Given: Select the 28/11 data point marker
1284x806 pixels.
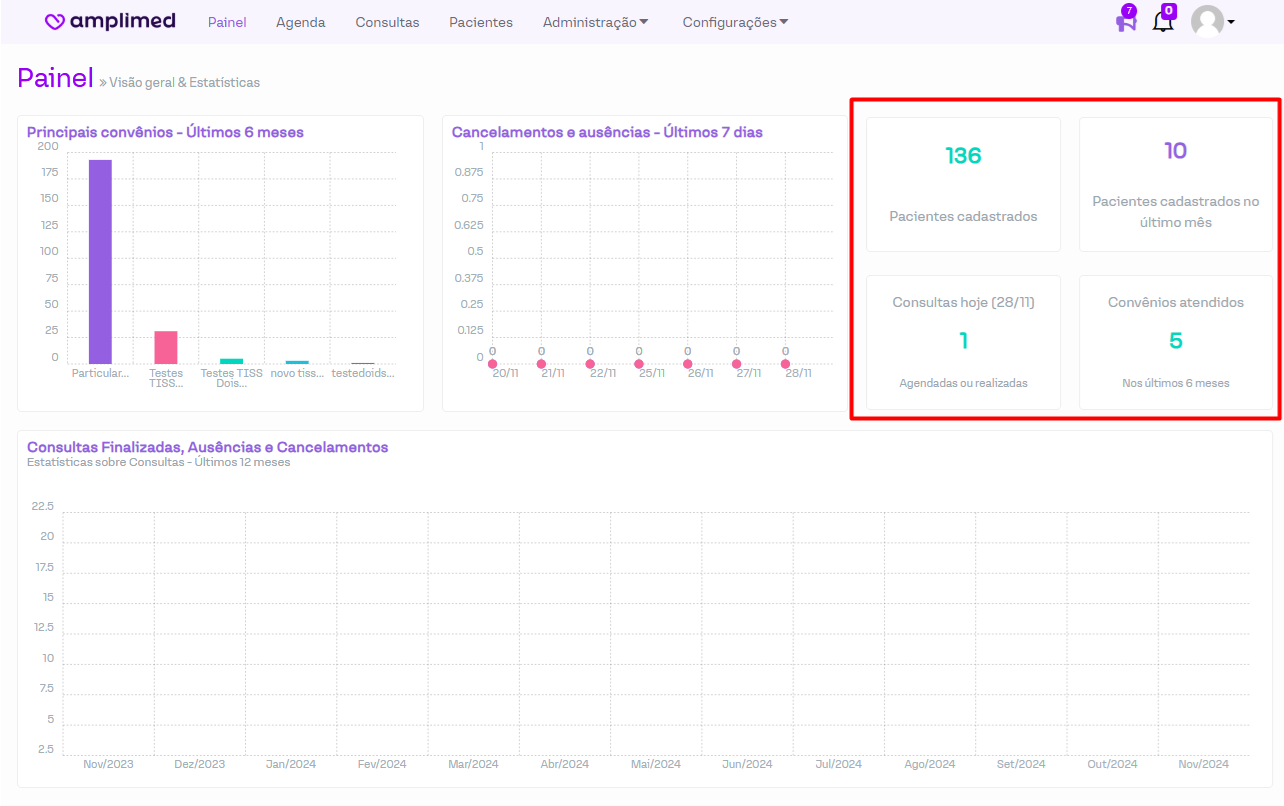Looking at the screenshot, I should [785, 364].
